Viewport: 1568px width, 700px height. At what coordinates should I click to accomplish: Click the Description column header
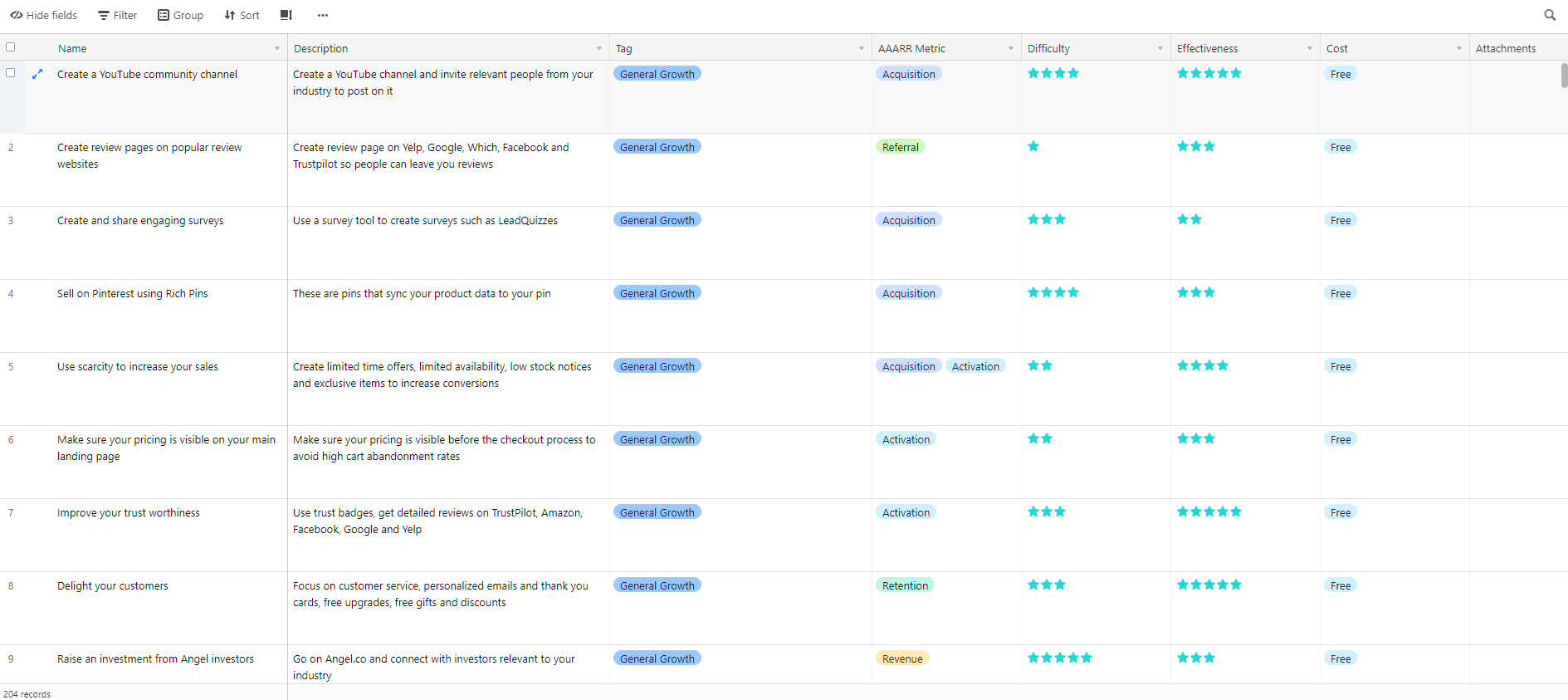click(x=448, y=48)
